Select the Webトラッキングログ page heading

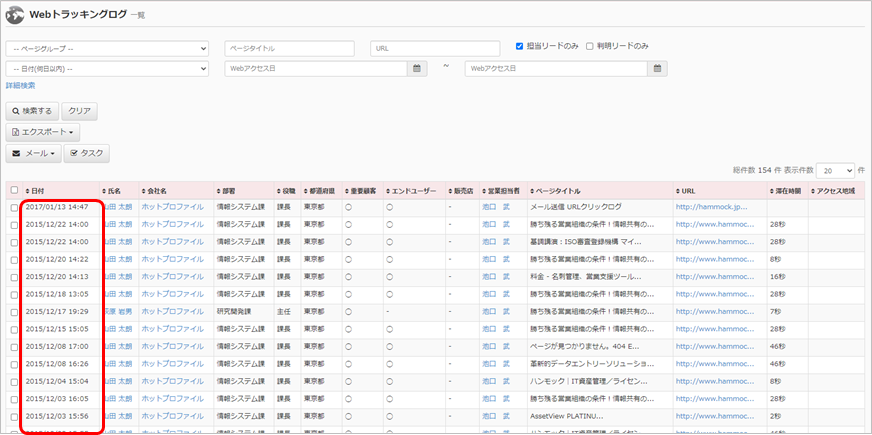[x=78, y=15]
